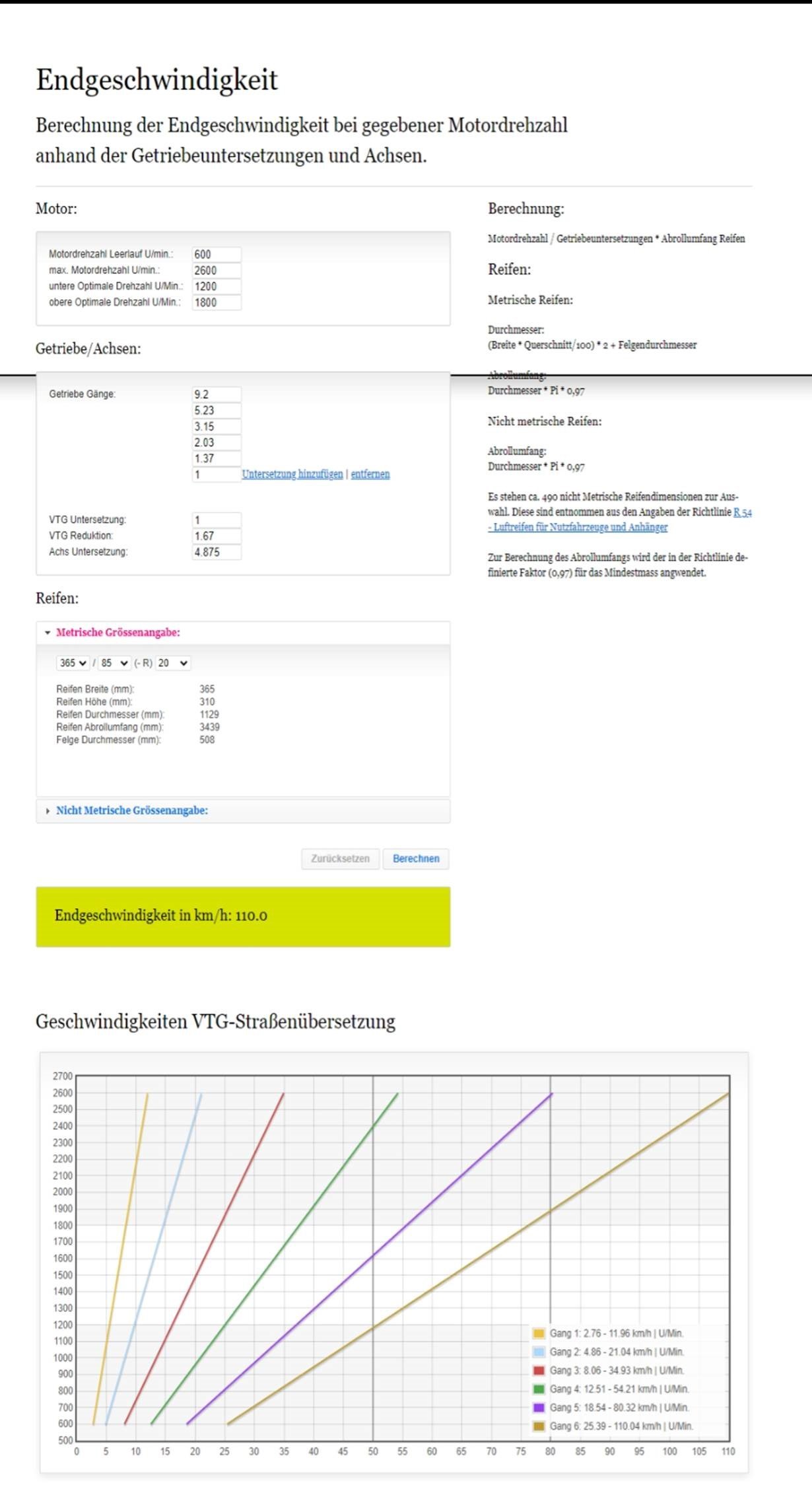
Task: Click the yellow Gang 1 legend swatch
Action: coord(539,1333)
